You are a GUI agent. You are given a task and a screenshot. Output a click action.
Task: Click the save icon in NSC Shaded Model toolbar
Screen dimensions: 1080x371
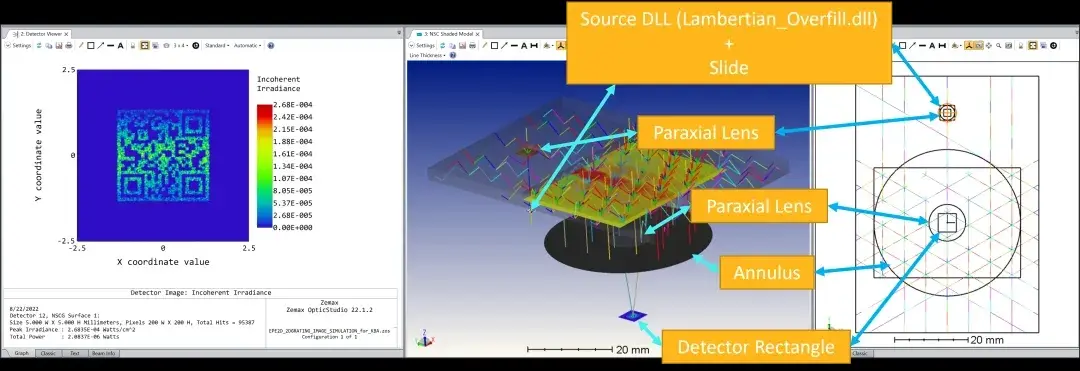point(462,45)
